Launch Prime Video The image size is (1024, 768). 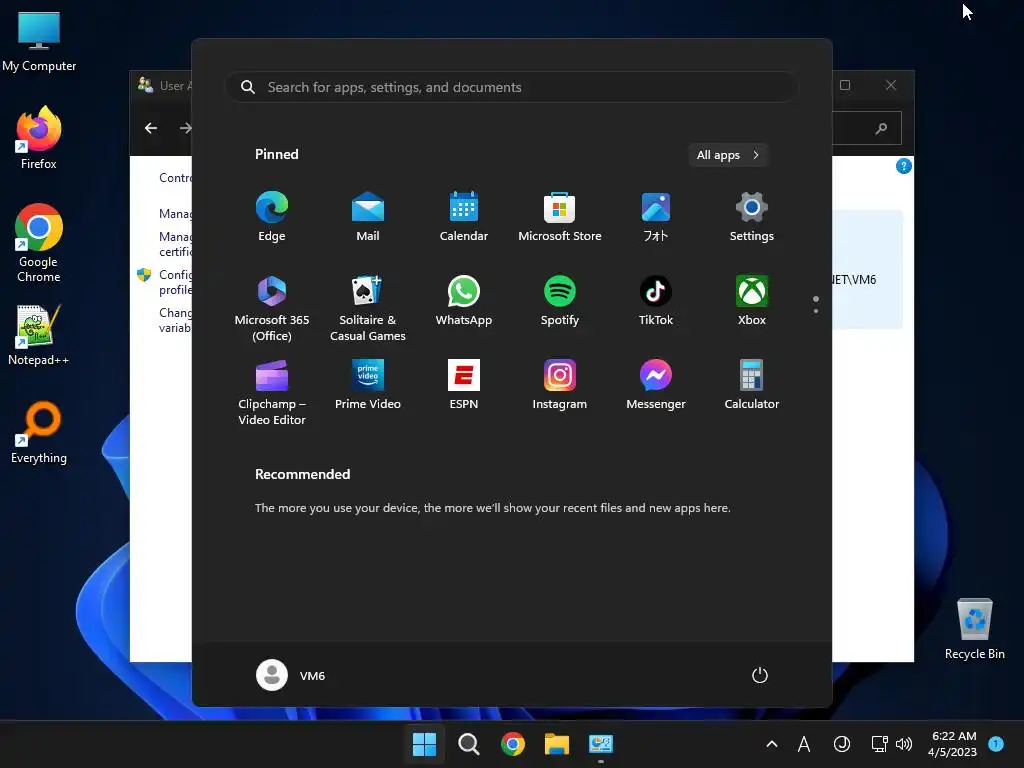tap(368, 385)
